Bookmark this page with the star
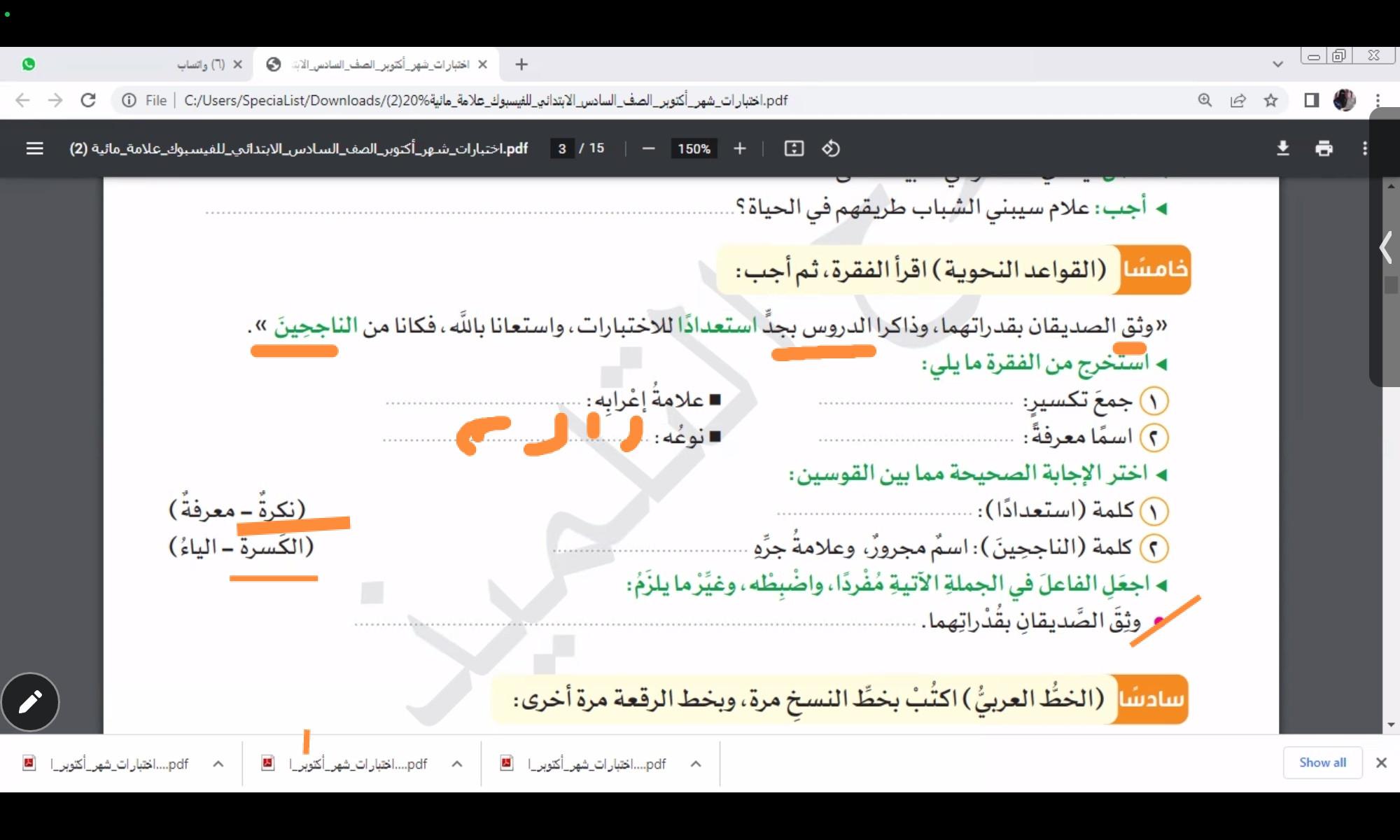This screenshot has width=1400, height=840. pyautogui.click(x=1271, y=100)
